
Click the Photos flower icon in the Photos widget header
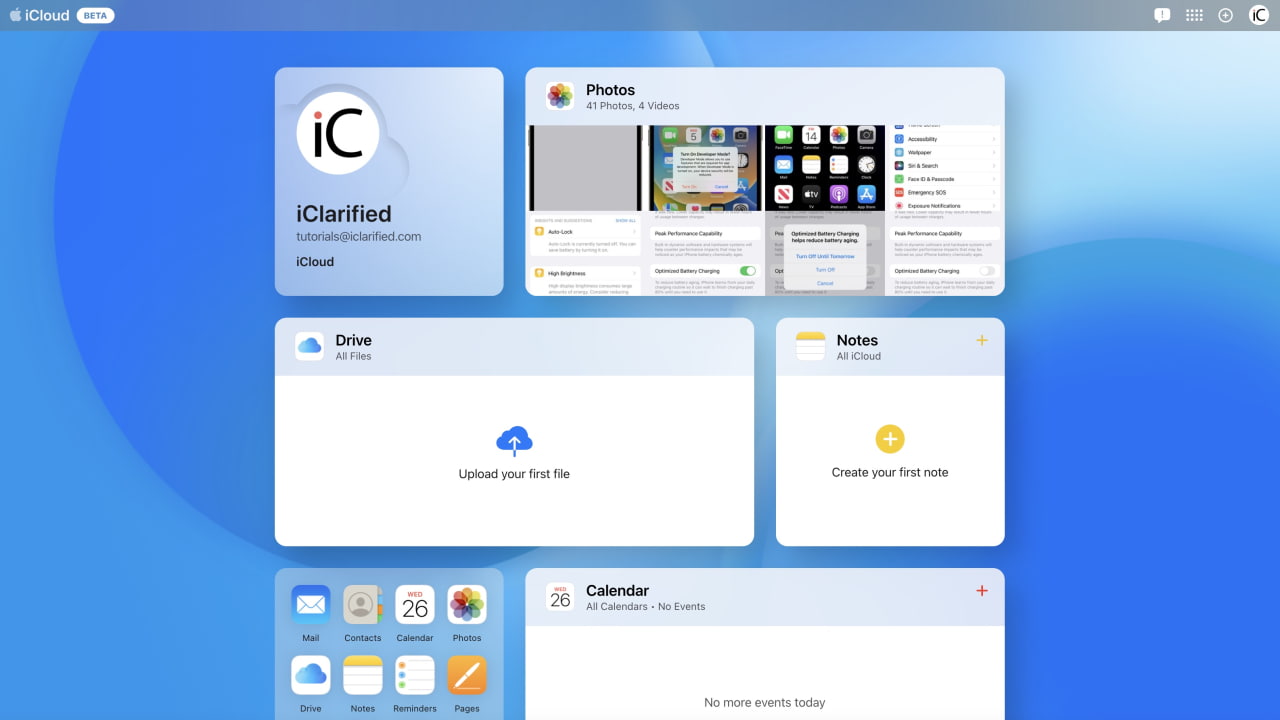click(x=559, y=96)
